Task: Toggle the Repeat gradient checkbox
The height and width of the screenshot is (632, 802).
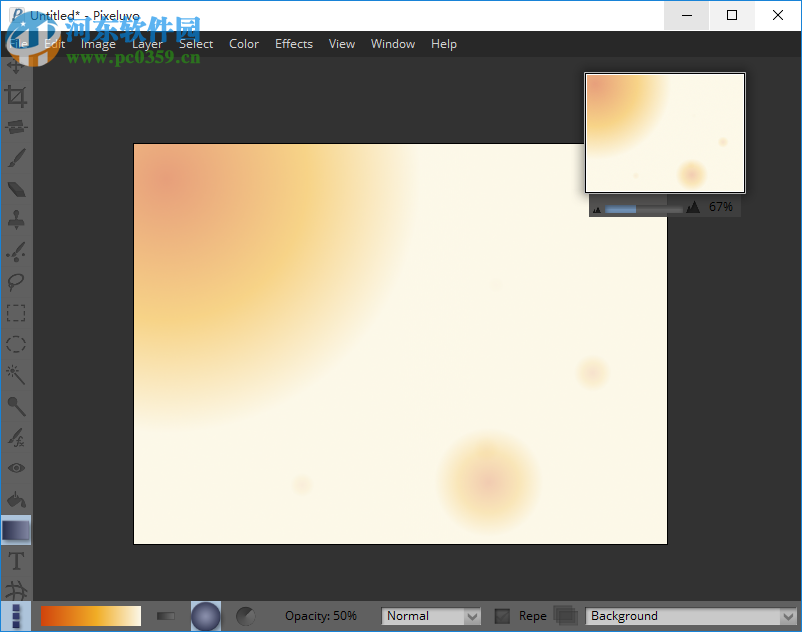Action: (x=502, y=616)
